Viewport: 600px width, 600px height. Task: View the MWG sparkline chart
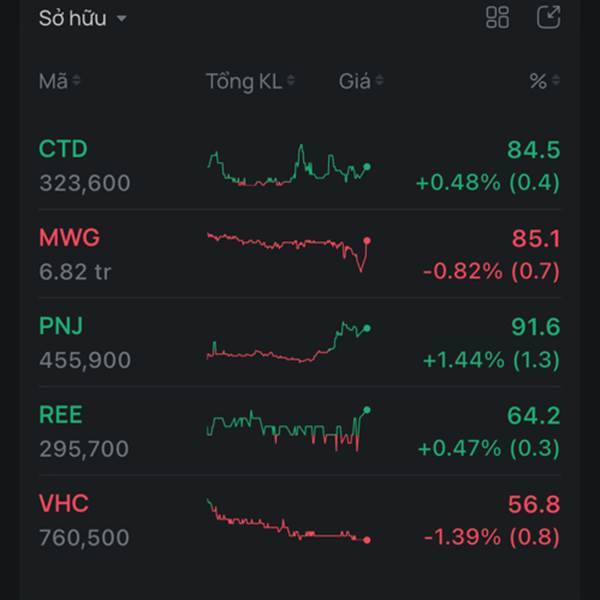tap(289, 249)
